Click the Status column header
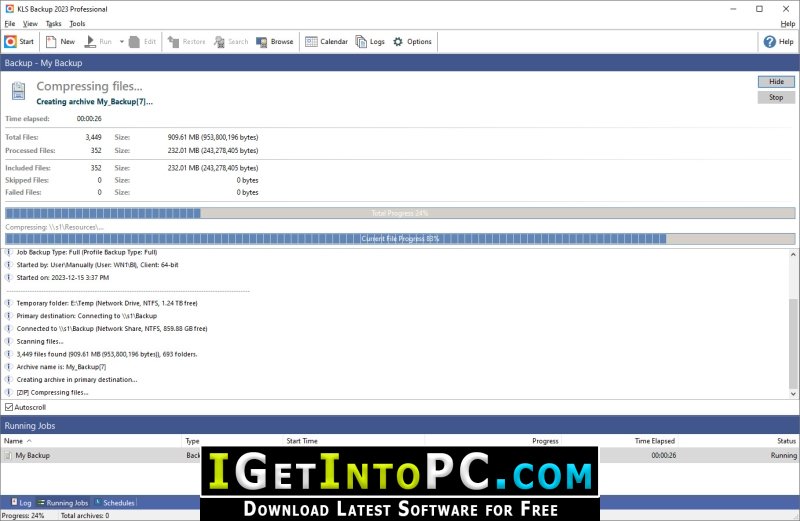 (x=738, y=441)
